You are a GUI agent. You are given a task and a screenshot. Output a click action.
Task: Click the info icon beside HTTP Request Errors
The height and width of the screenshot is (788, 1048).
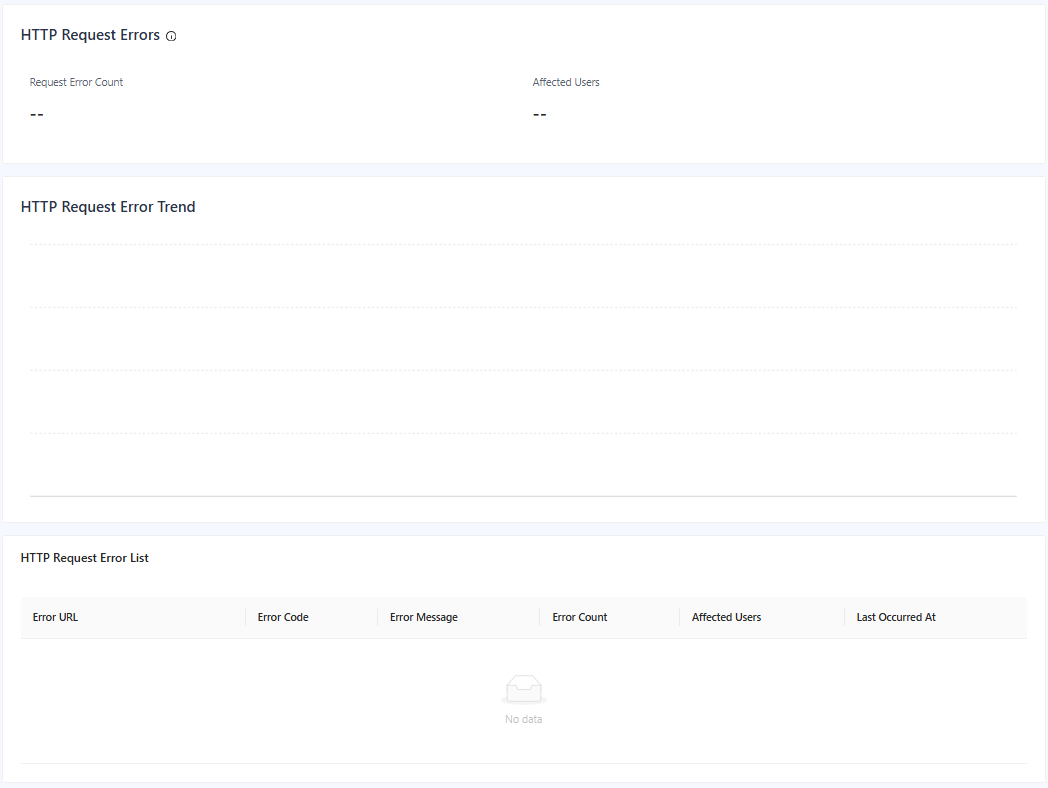coord(171,36)
